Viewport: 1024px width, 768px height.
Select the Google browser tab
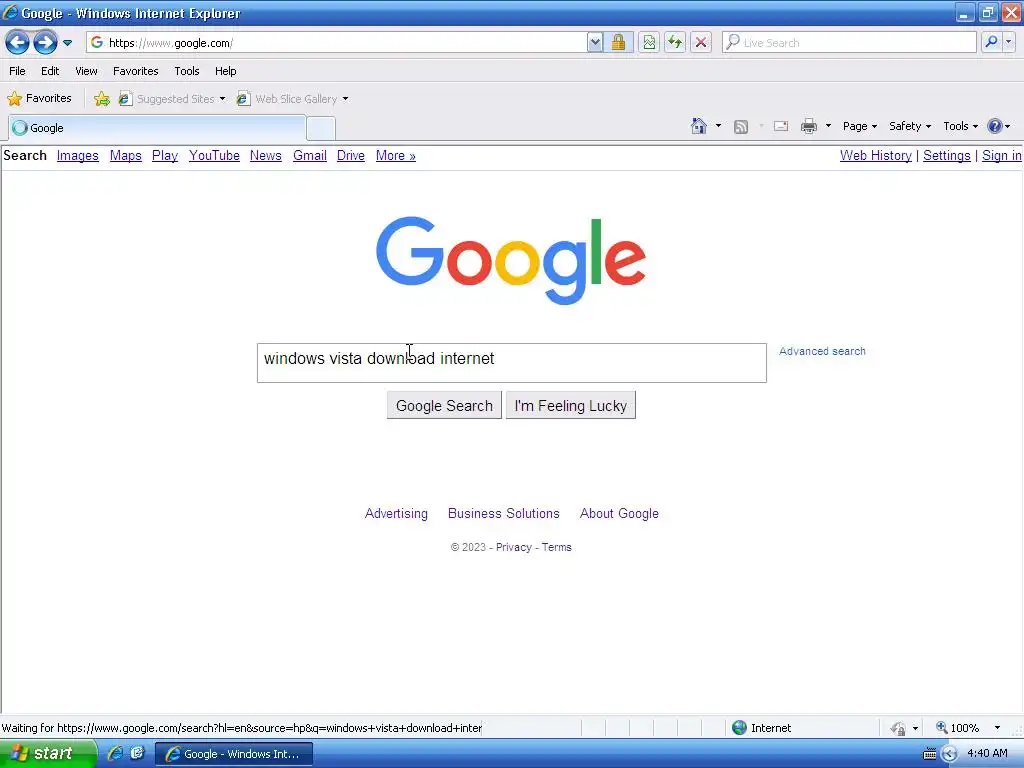pyautogui.click(x=157, y=128)
